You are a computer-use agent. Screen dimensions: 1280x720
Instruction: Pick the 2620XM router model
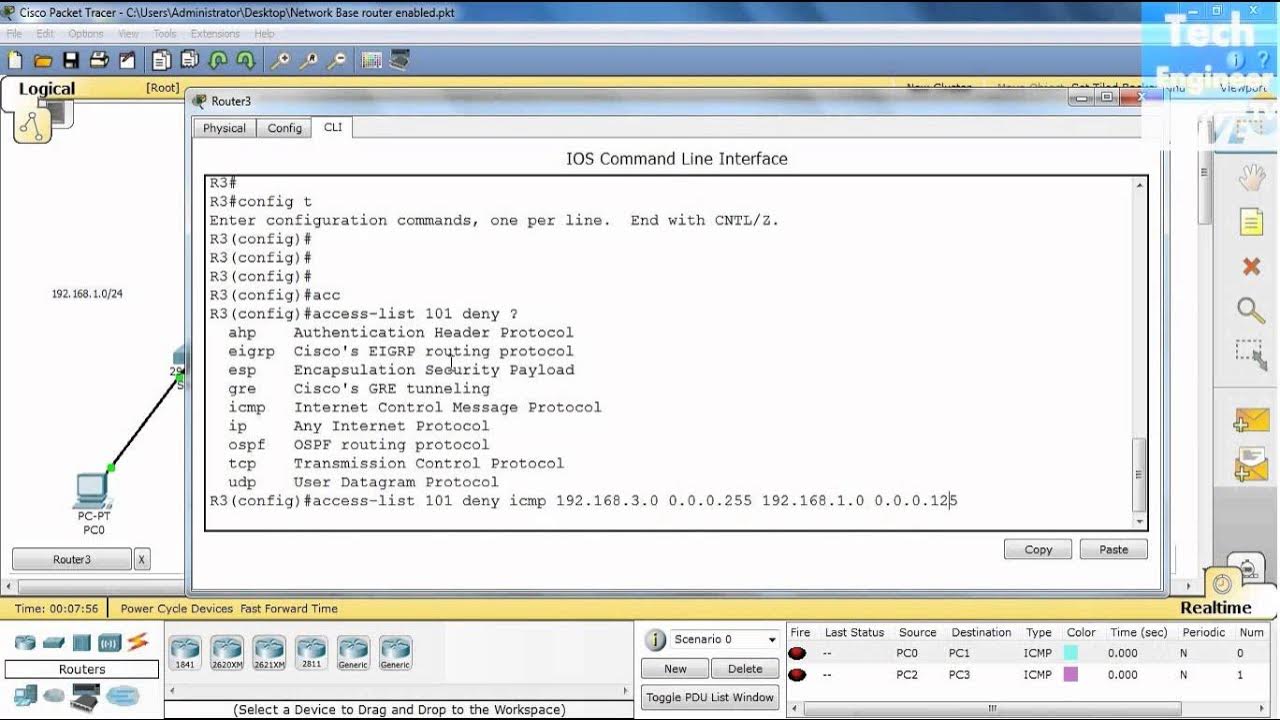coord(227,652)
